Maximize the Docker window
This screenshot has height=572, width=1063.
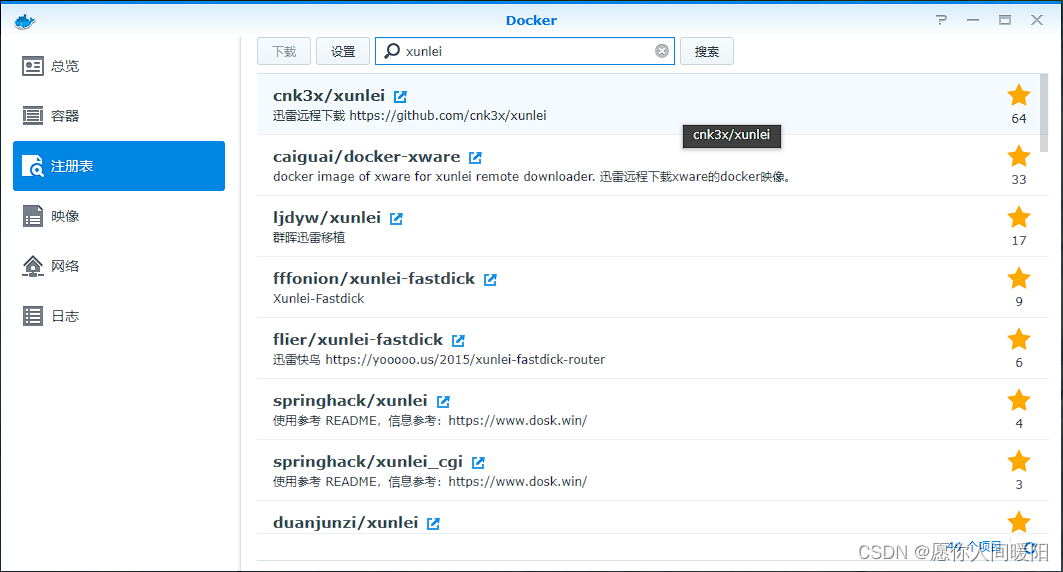(1005, 20)
